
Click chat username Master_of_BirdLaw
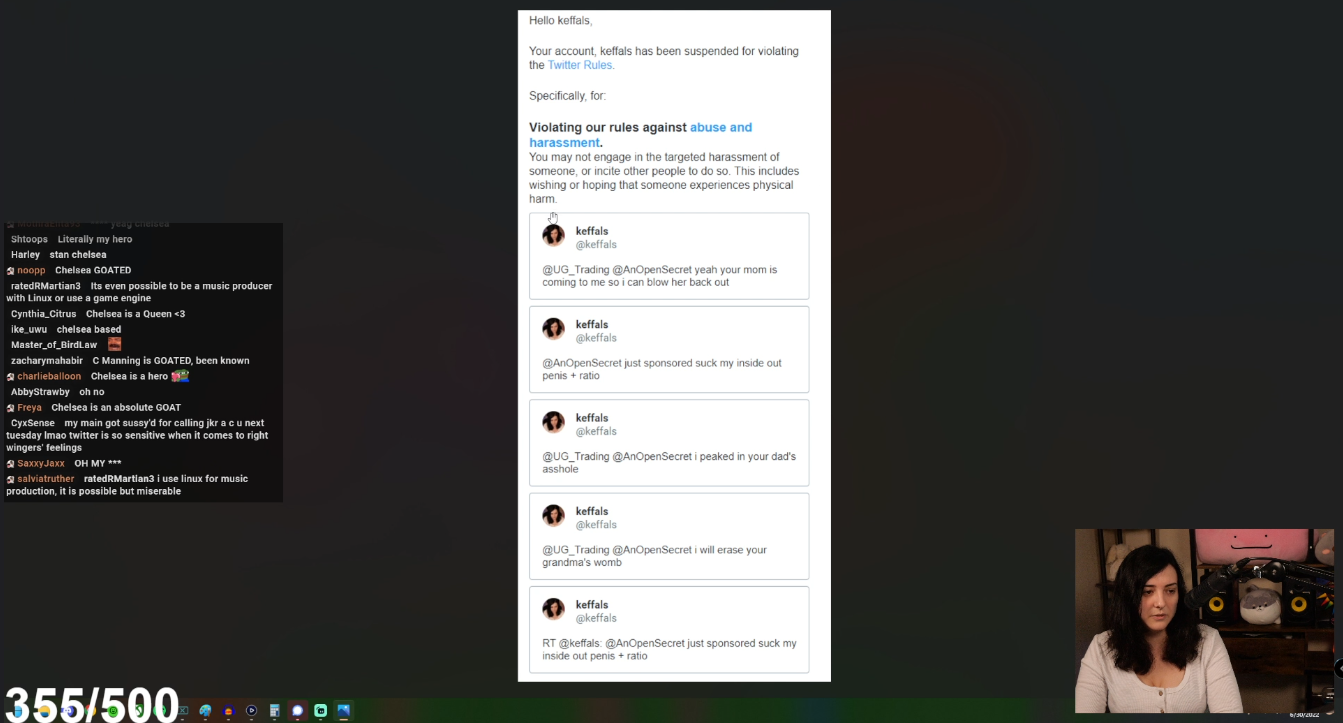(x=54, y=345)
